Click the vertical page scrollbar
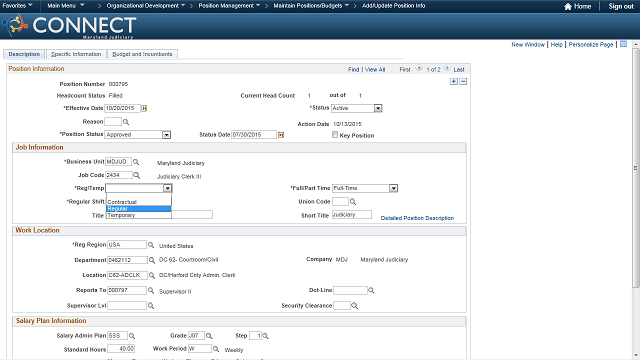640x360 pixels. (636, 167)
